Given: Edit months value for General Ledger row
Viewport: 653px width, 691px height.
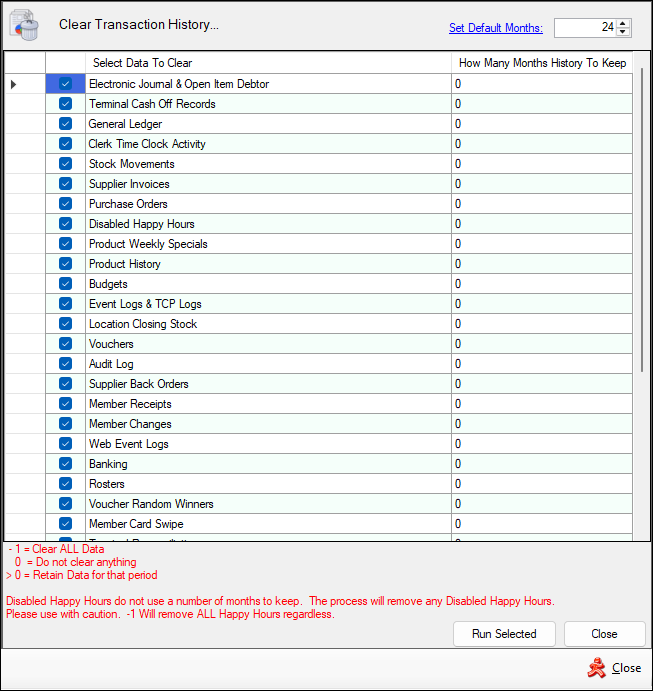Looking at the screenshot, I should point(542,124).
